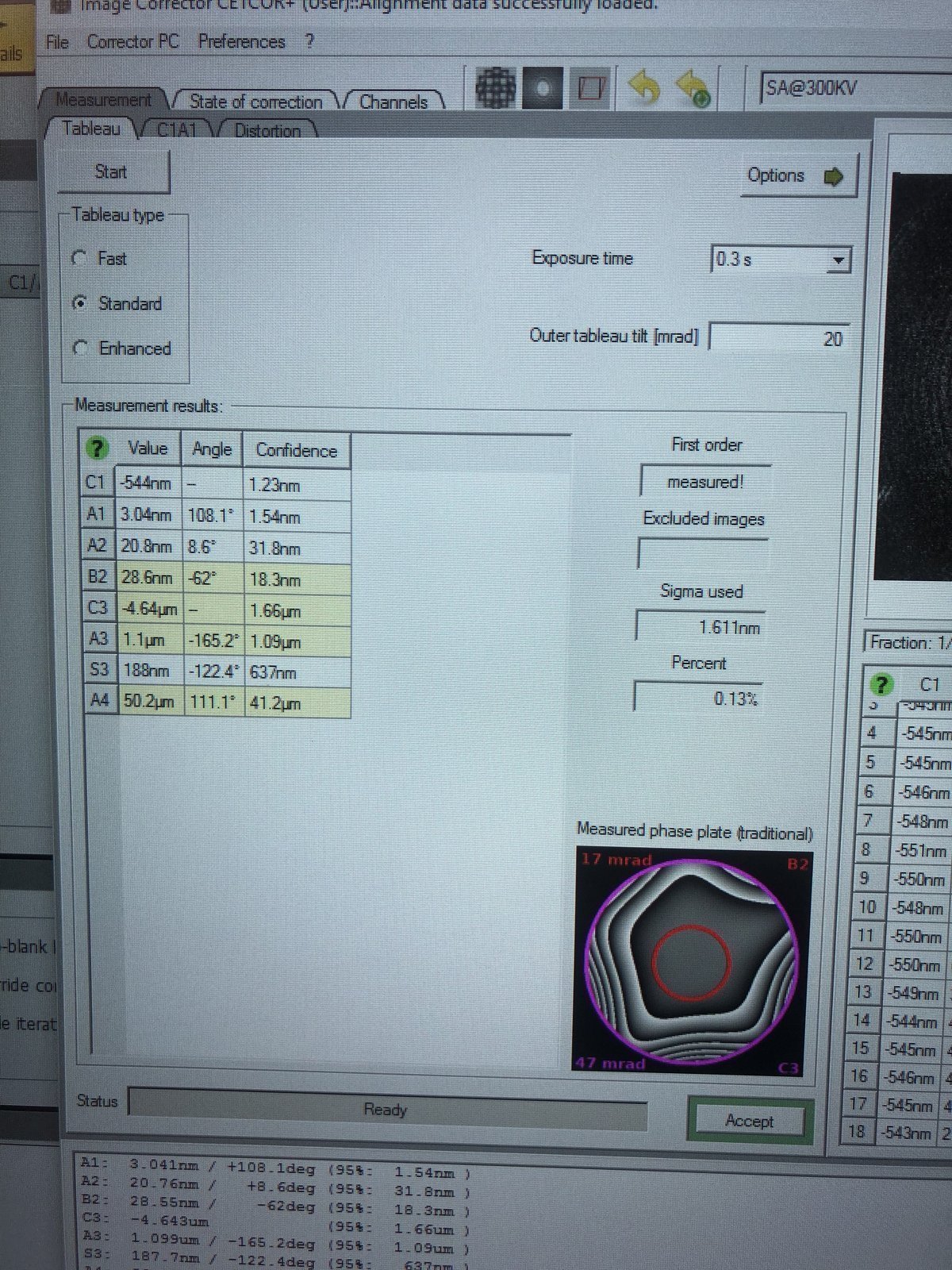Switch to the Channels tab
952x1270 pixels.
393,102
